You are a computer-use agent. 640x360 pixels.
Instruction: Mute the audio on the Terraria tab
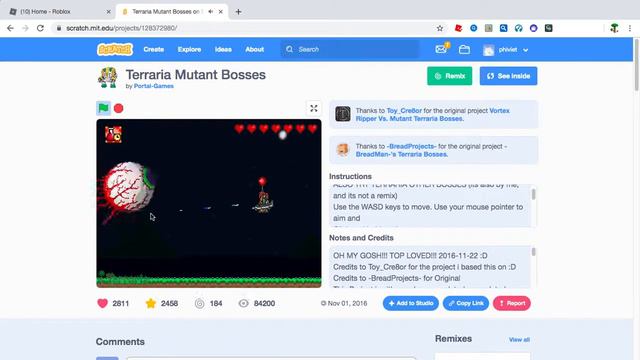coord(210,11)
